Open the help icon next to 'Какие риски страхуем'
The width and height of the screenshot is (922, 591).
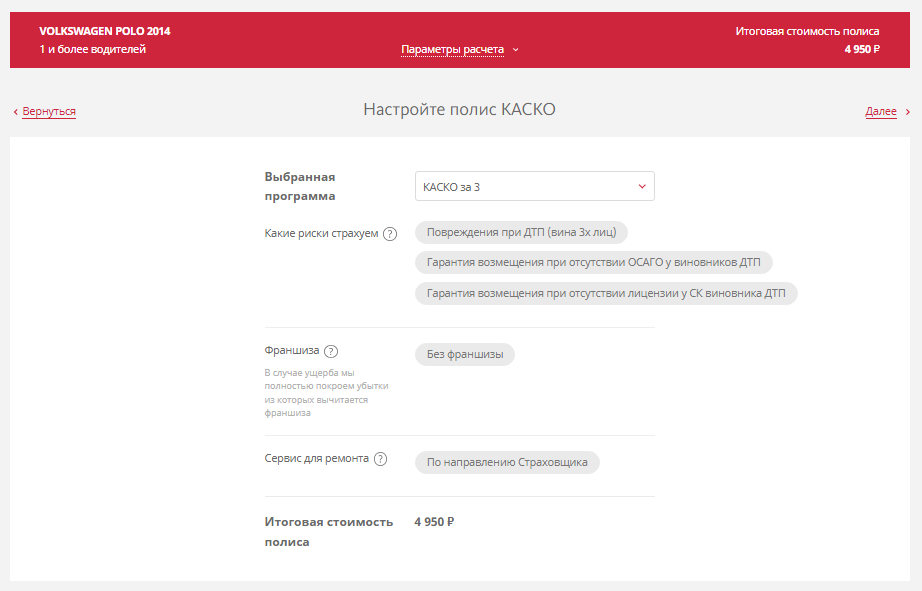(x=390, y=232)
